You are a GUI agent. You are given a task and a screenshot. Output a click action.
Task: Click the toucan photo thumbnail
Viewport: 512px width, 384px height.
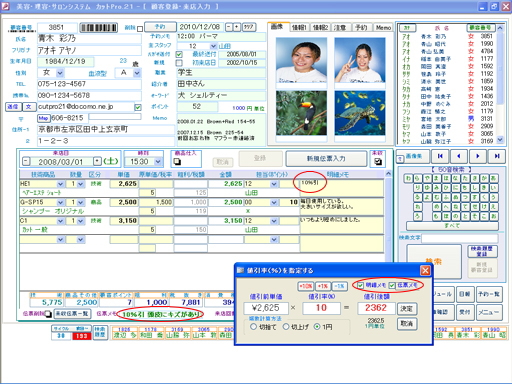pos(301,113)
